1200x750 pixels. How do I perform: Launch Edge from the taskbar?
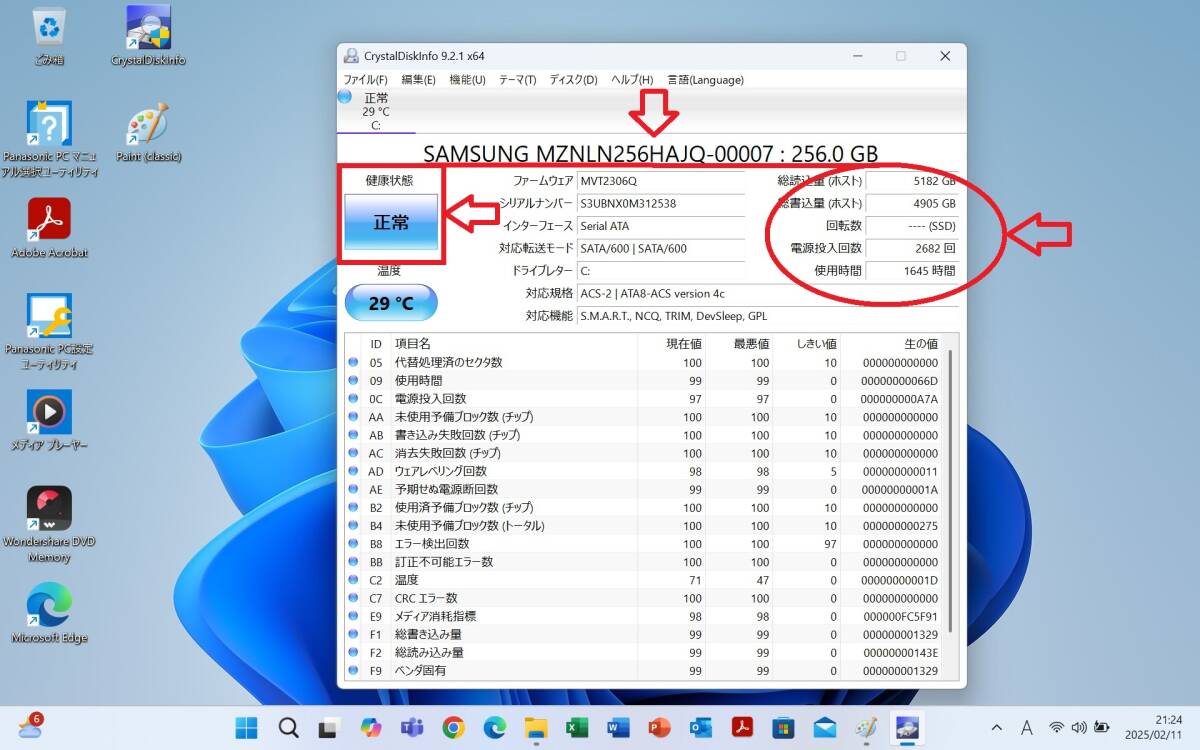click(x=495, y=727)
